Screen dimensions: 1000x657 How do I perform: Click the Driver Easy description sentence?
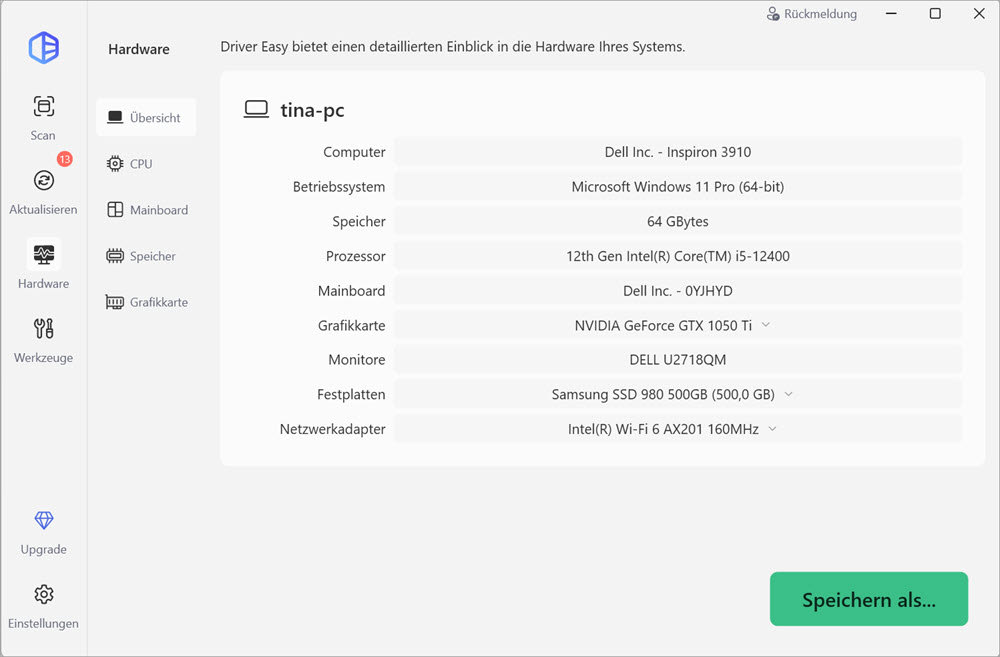tap(453, 47)
